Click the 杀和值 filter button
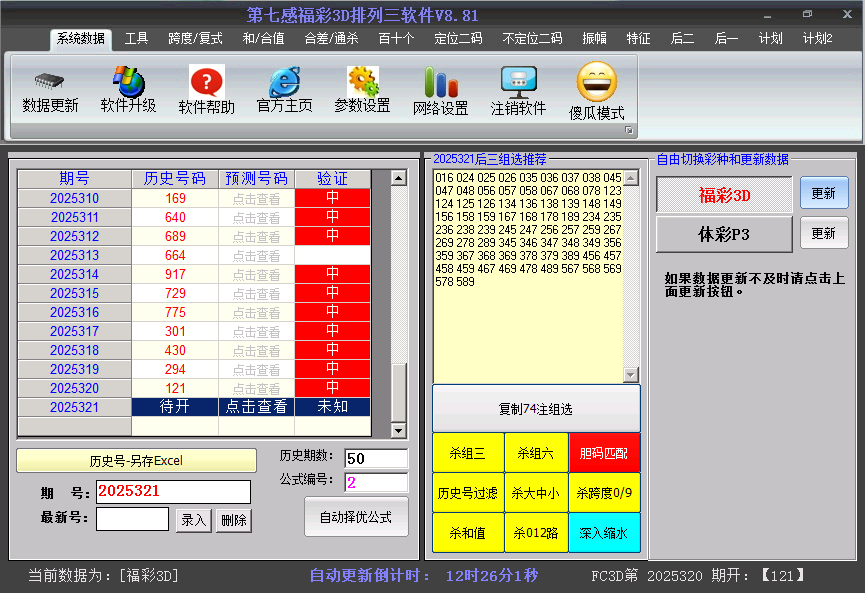865x593 pixels. click(x=468, y=532)
